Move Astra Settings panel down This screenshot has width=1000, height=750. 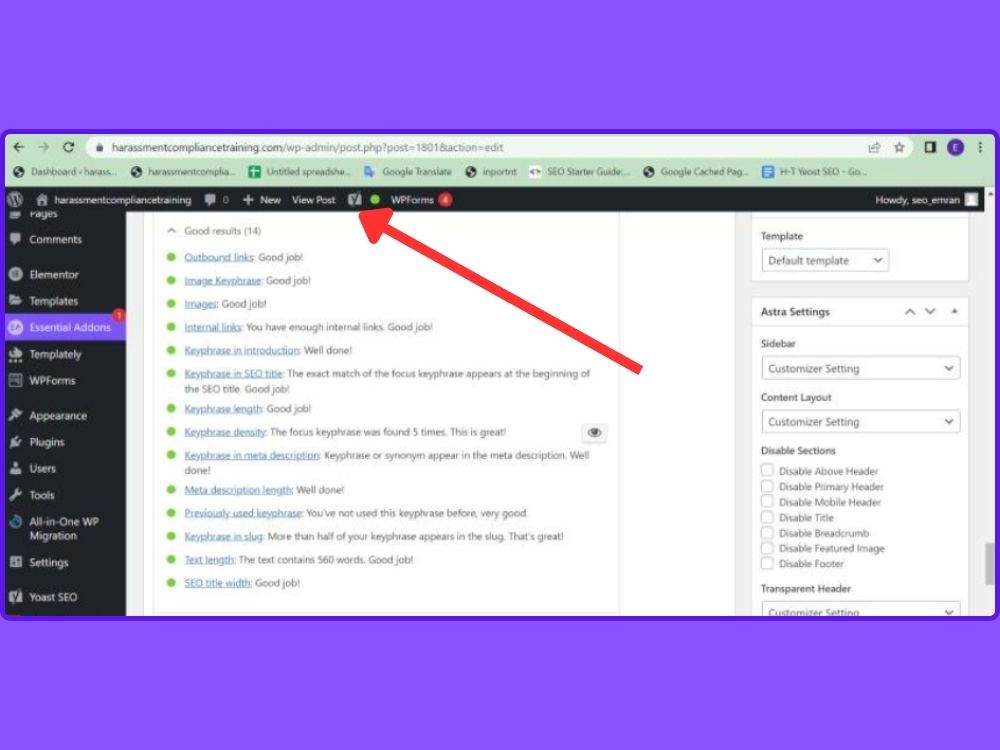[x=930, y=312]
